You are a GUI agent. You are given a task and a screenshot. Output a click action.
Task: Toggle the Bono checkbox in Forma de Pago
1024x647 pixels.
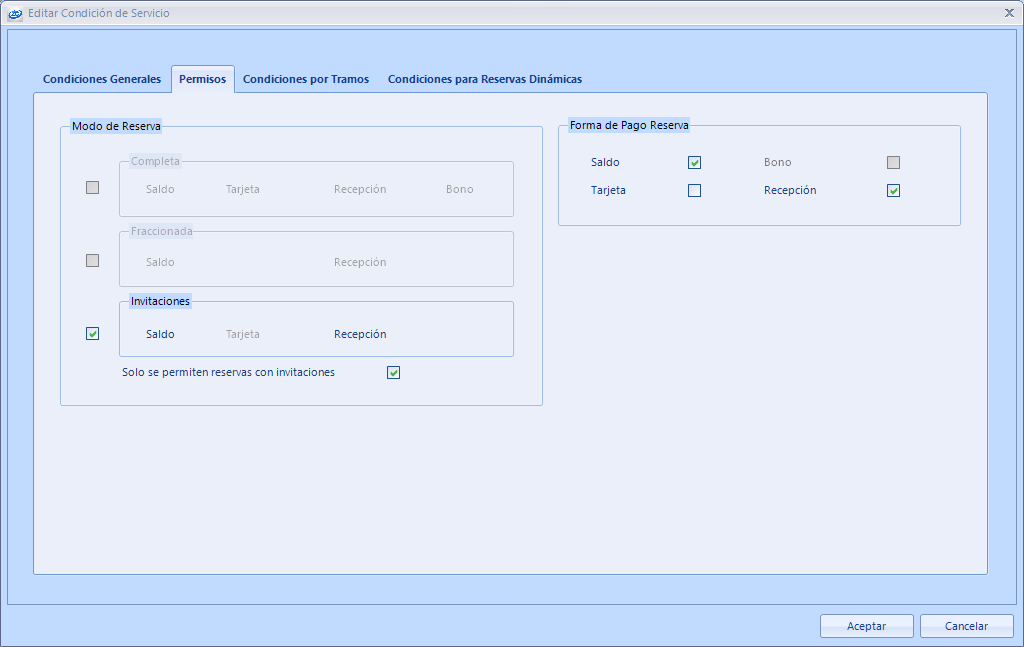(x=894, y=163)
